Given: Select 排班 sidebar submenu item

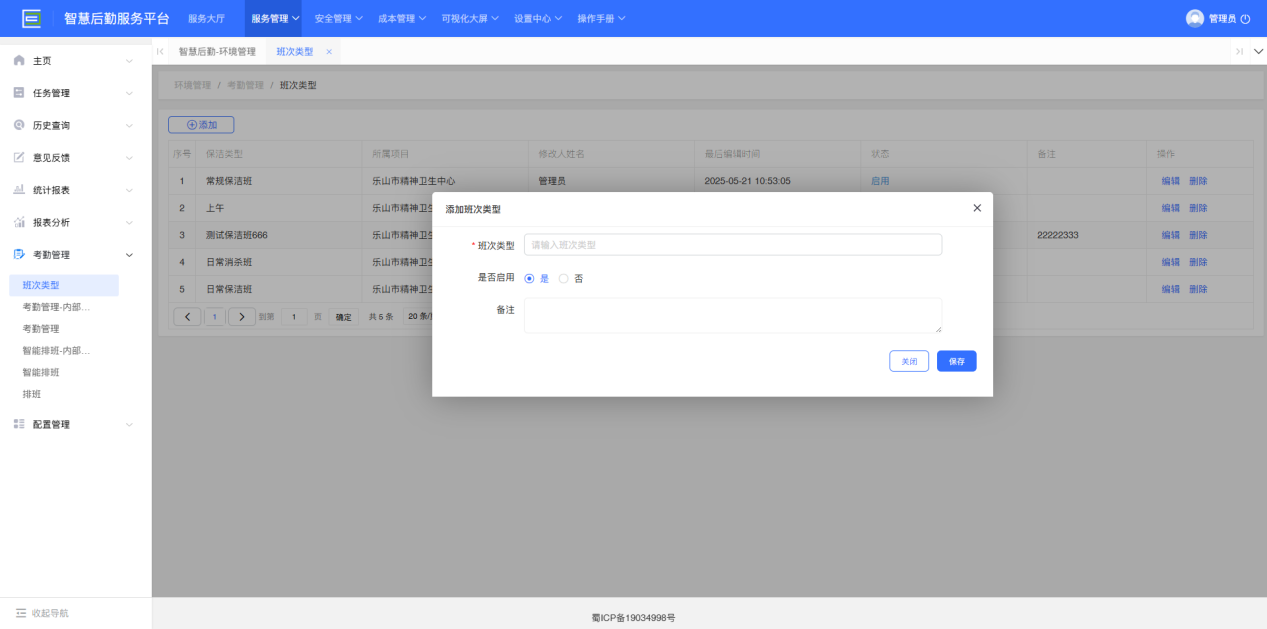Looking at the screenshot, I should (x=32, y=394).
